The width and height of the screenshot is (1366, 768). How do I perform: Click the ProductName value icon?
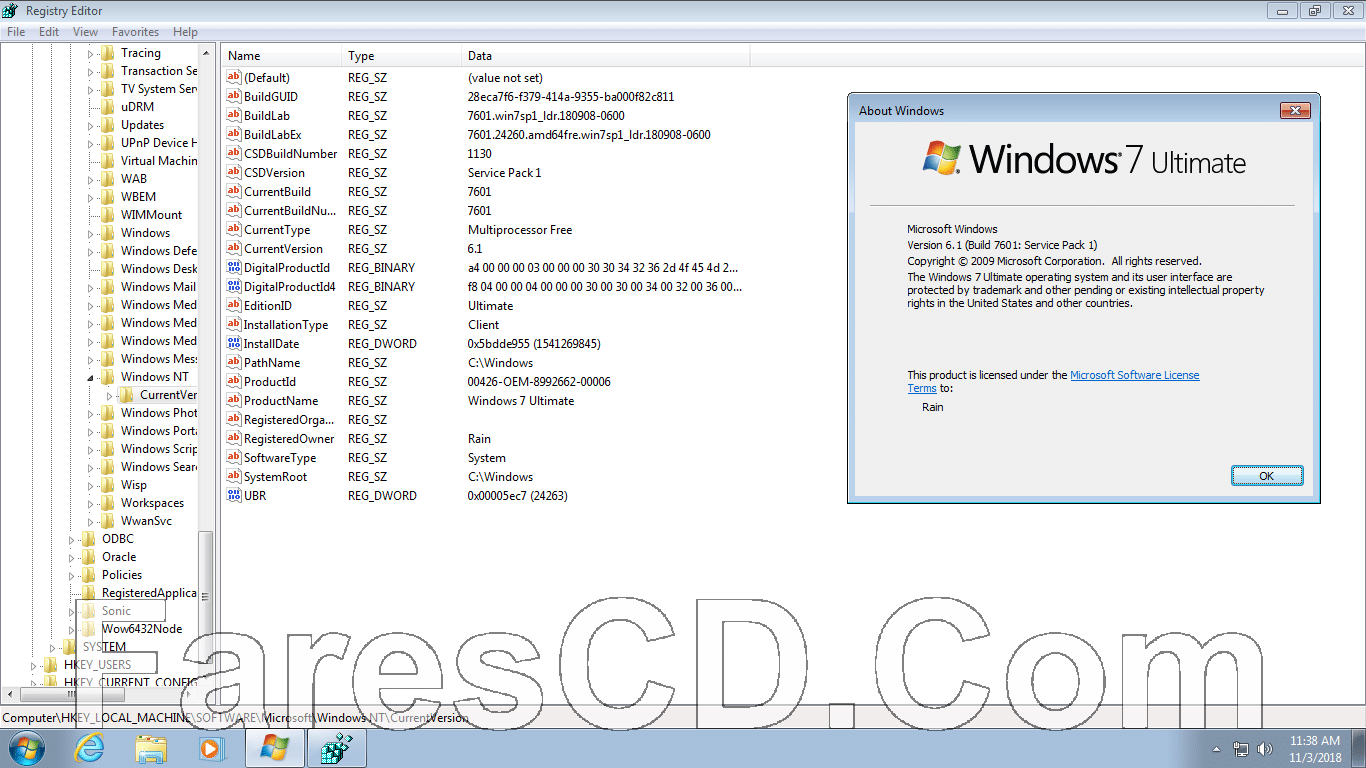point(233,401)
